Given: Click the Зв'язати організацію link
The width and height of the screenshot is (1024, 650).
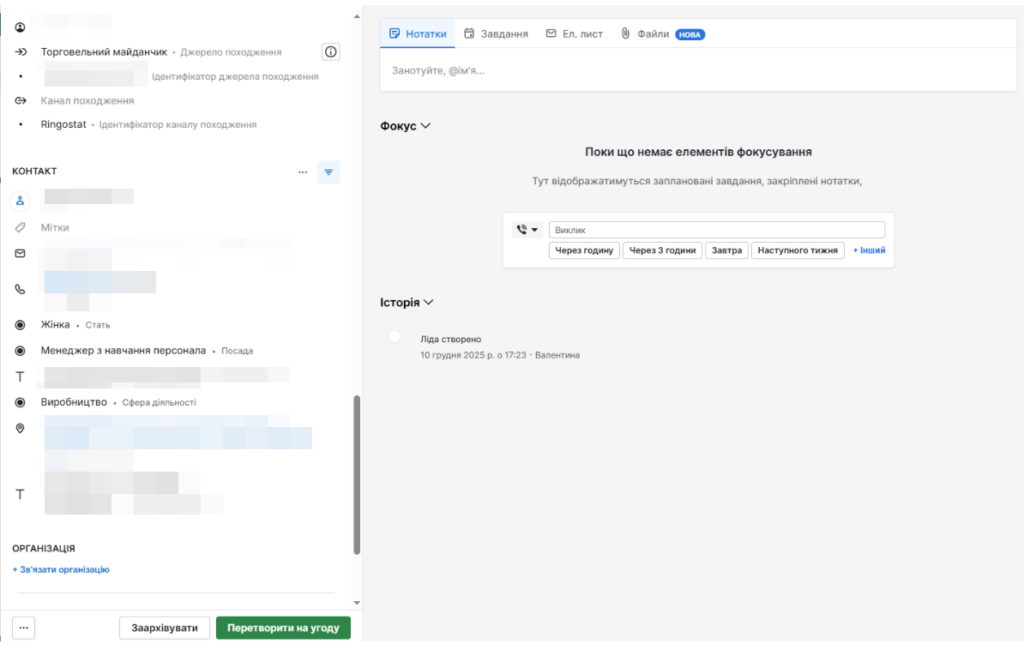Looking at the screenshot, I should (59, 569).
